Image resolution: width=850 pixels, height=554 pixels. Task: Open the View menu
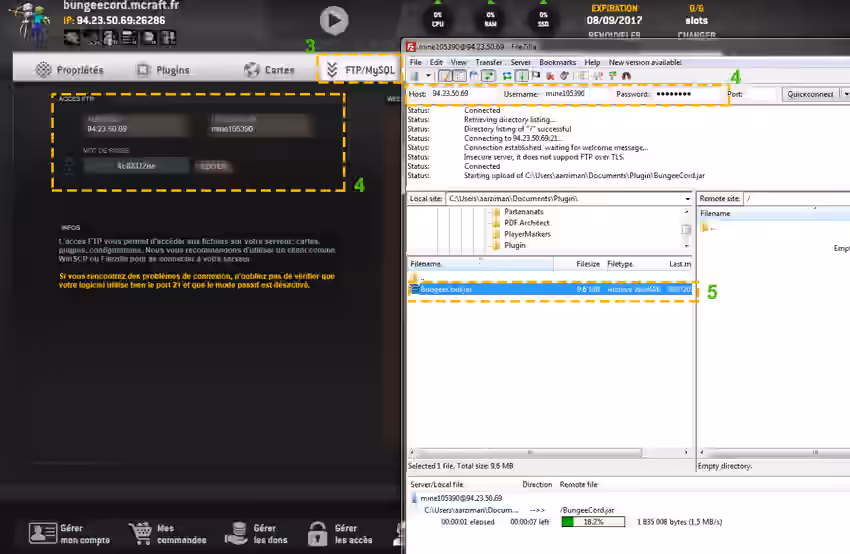pos(459,62)
